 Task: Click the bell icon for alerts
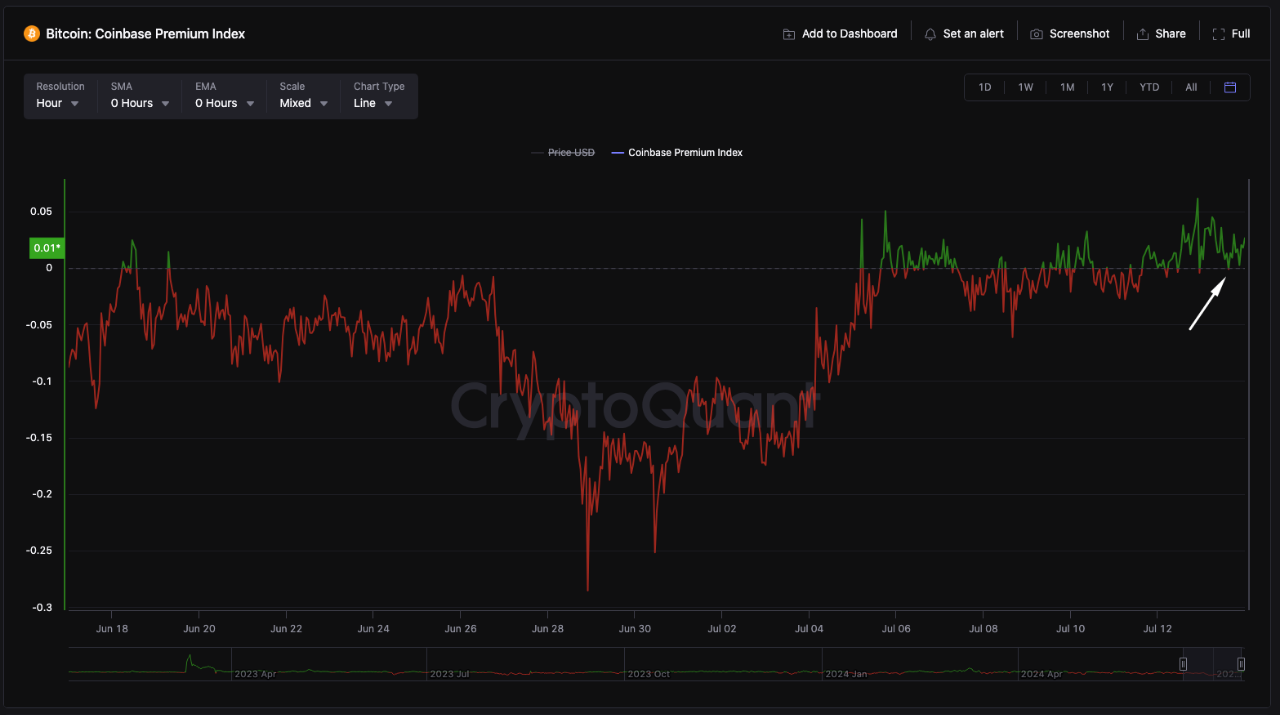point(929,33)
